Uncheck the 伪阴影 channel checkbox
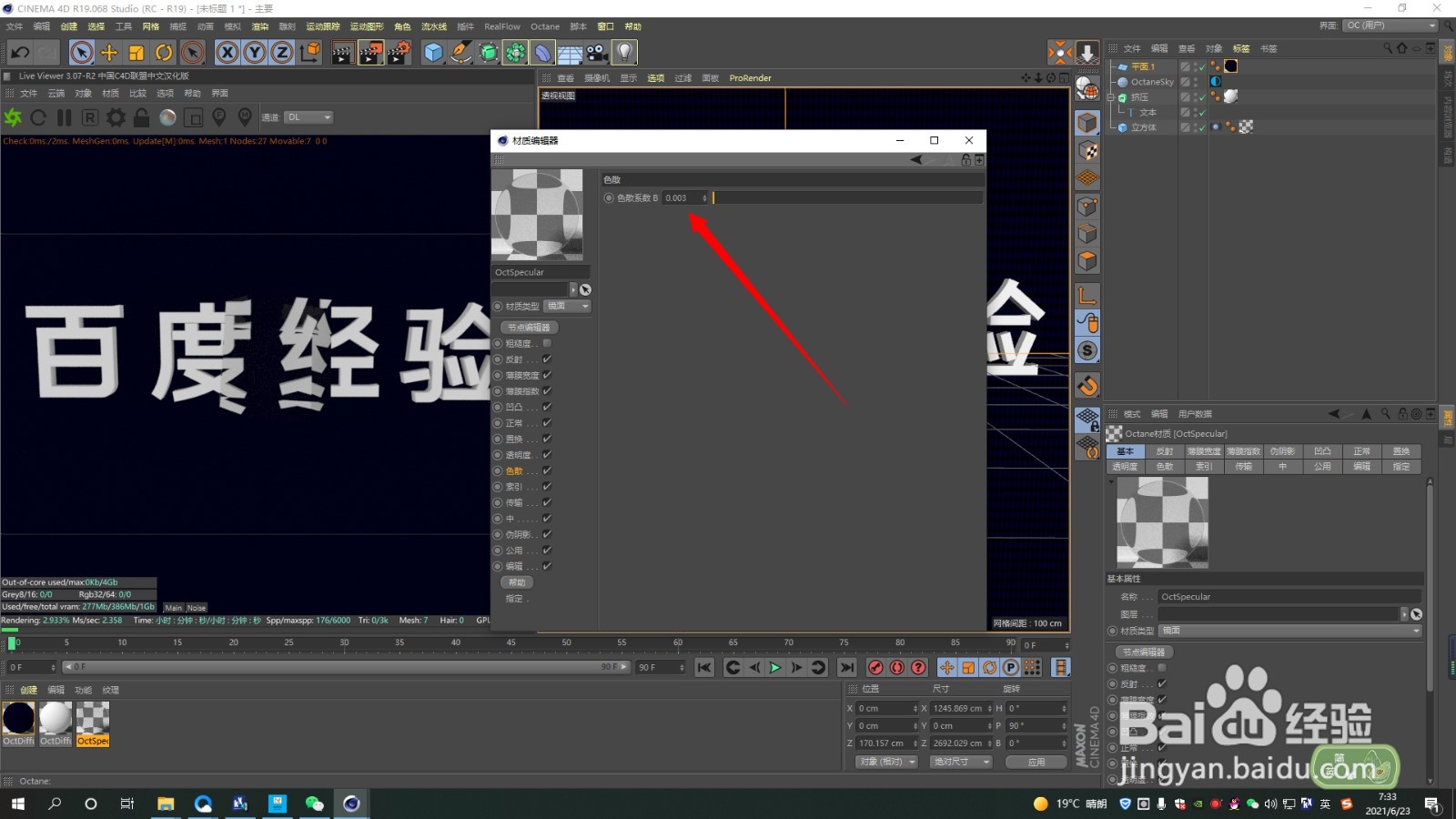The image size is (1456, 819). [x=547, y=534]
